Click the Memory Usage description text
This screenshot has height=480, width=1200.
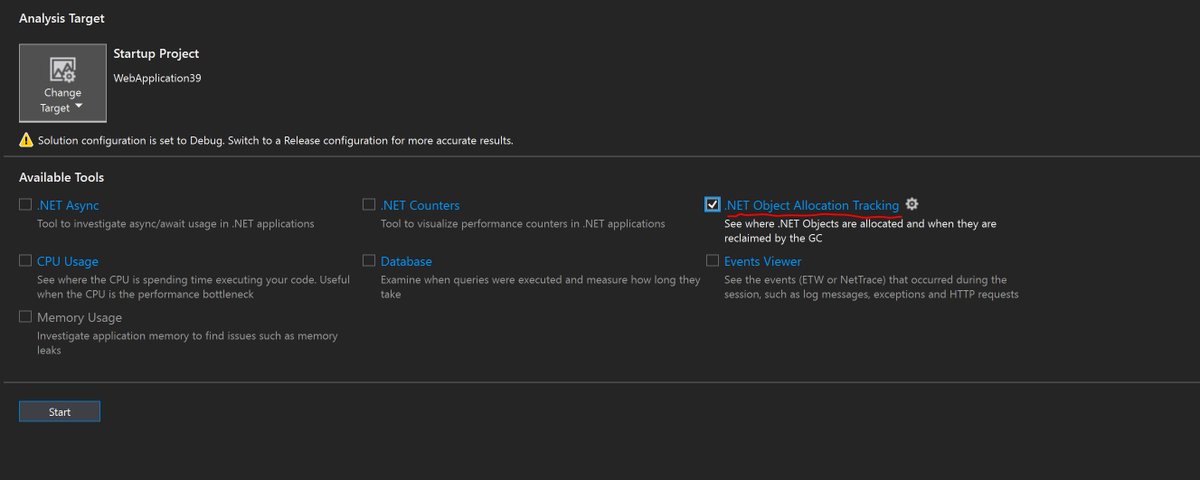(187, 342)
